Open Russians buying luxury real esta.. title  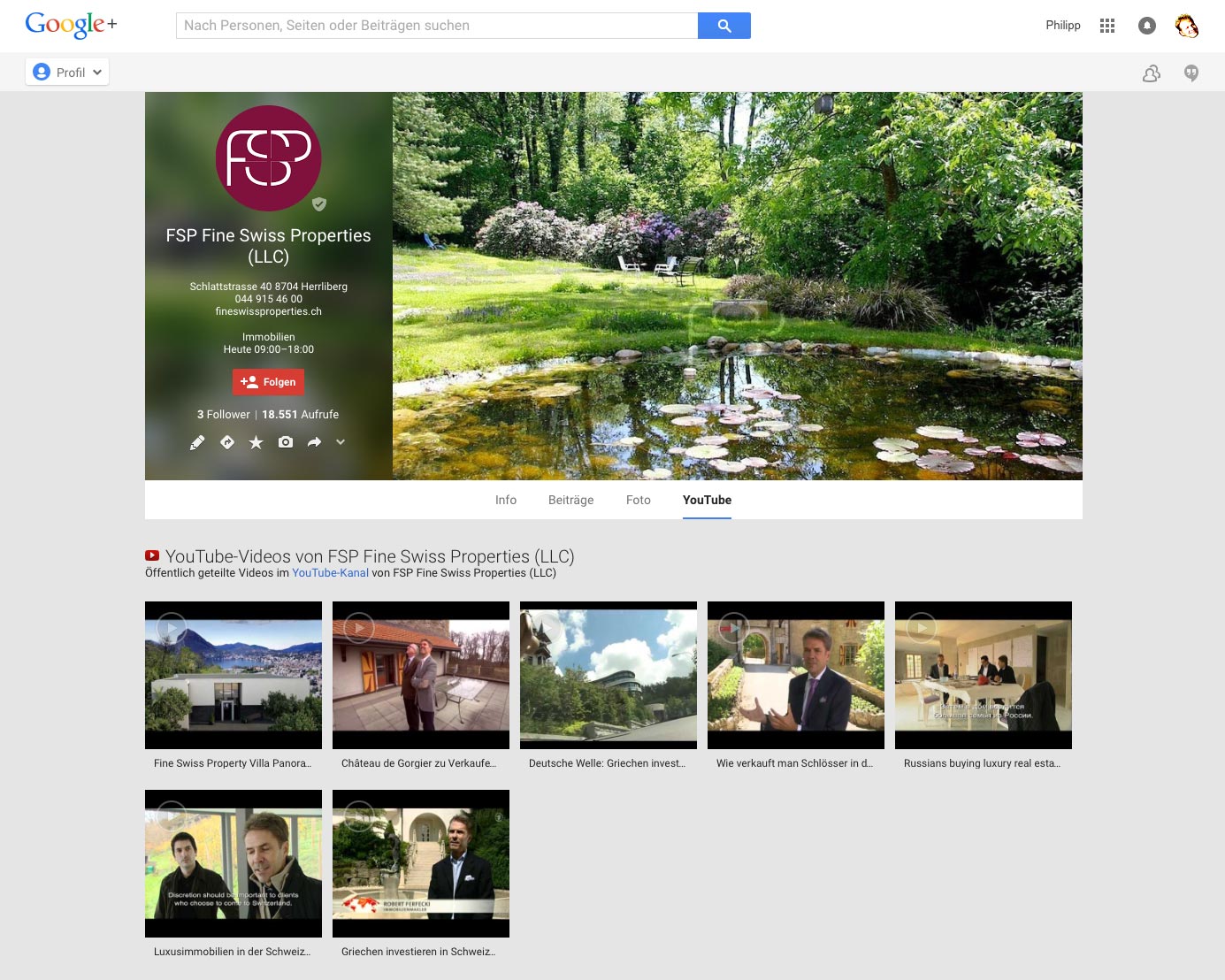(x=982, y=763)
